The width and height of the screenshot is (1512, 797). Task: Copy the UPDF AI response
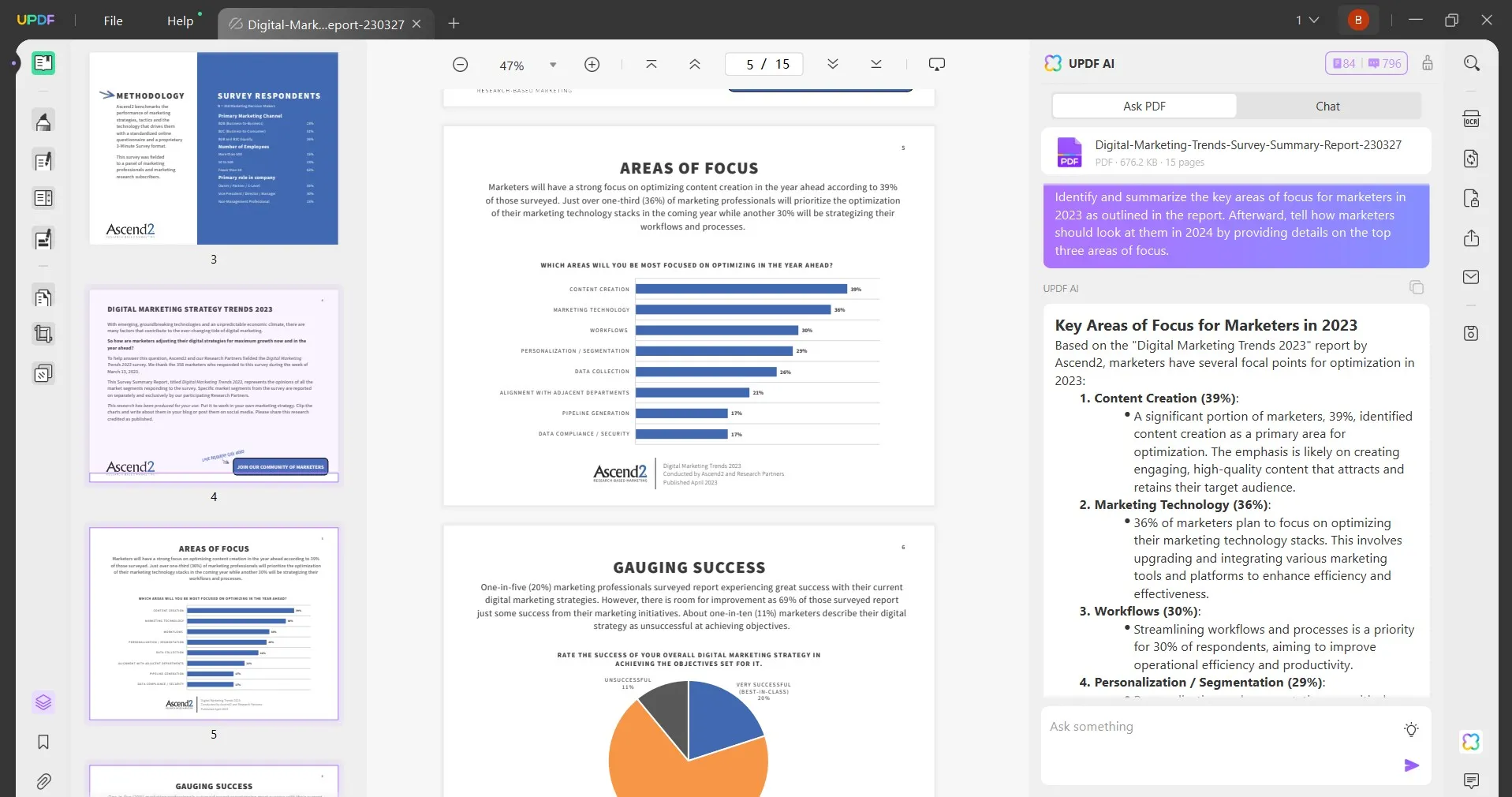click(x=1417, y=287)
